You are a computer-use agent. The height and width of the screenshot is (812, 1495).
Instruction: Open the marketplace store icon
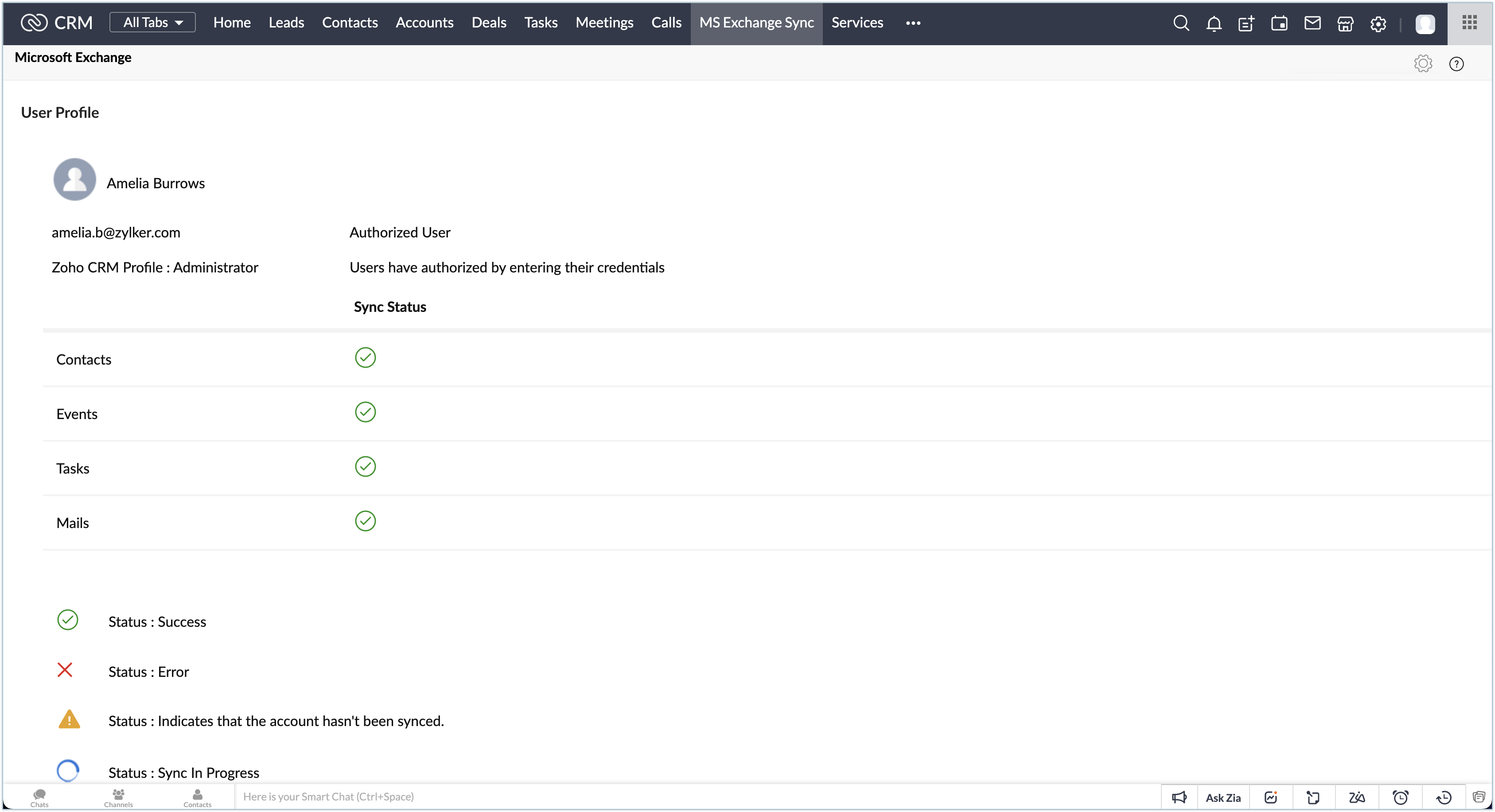pyautogui.click(x=1345, y=23)
